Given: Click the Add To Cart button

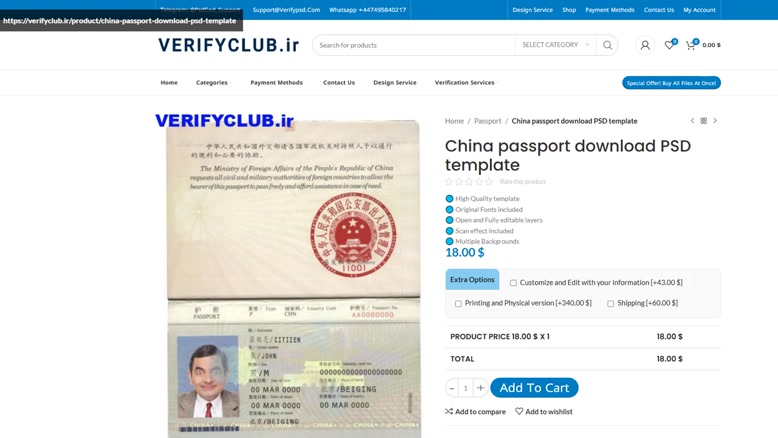Looking at the screenshot, I should tap(534, 388).
